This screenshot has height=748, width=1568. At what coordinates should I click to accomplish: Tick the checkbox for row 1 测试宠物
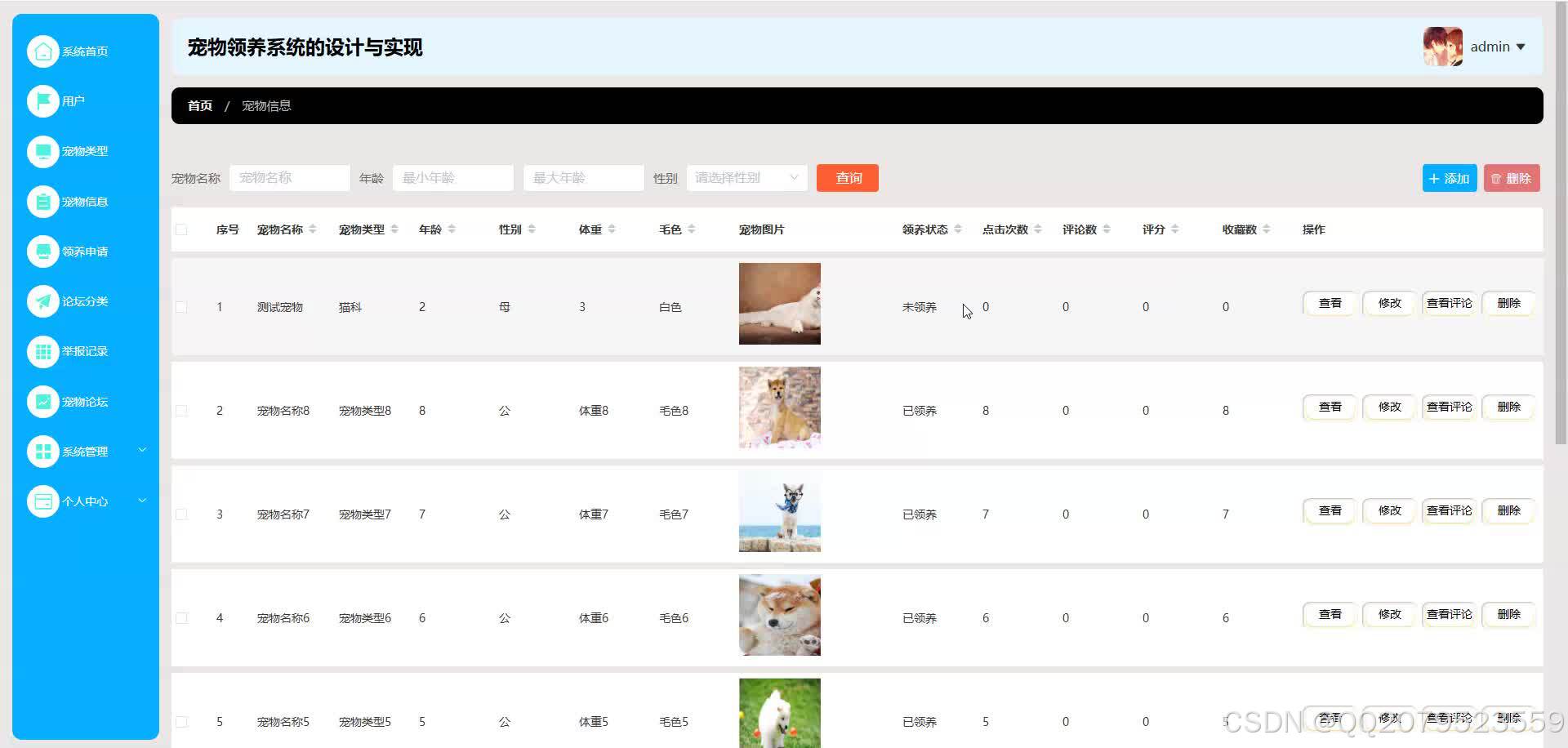point(181,306)
